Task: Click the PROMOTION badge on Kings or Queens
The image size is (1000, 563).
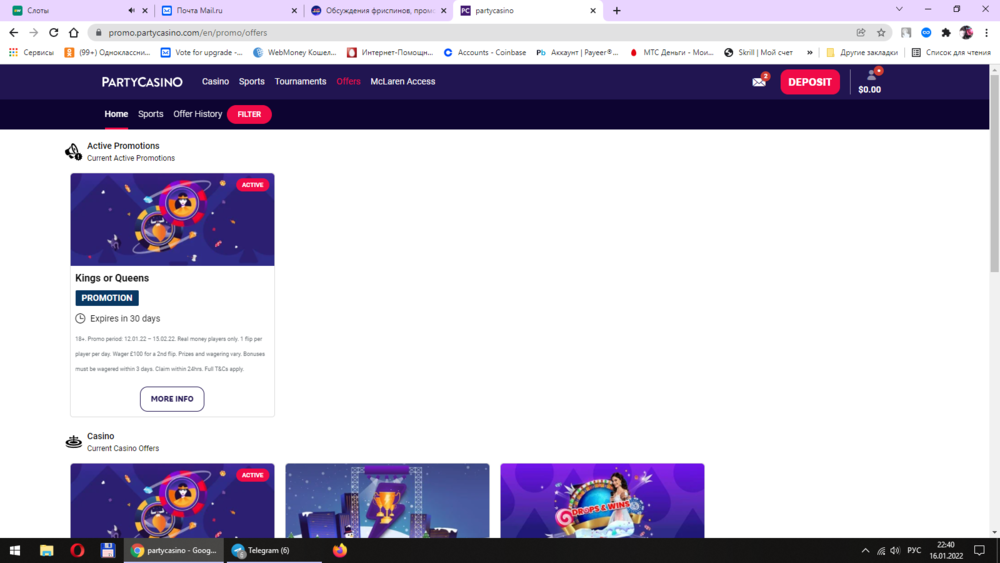Action: [x=107, y=298]
